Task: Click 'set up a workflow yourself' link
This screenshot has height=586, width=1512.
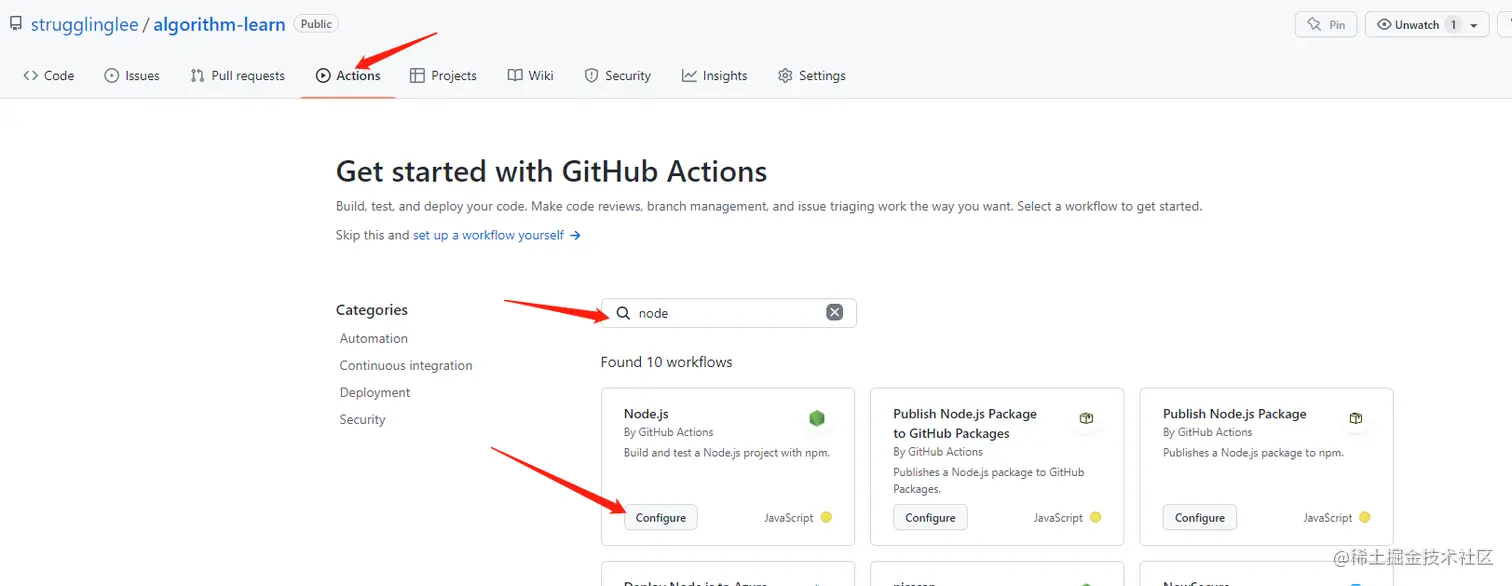Action: (x=489, y=235)
